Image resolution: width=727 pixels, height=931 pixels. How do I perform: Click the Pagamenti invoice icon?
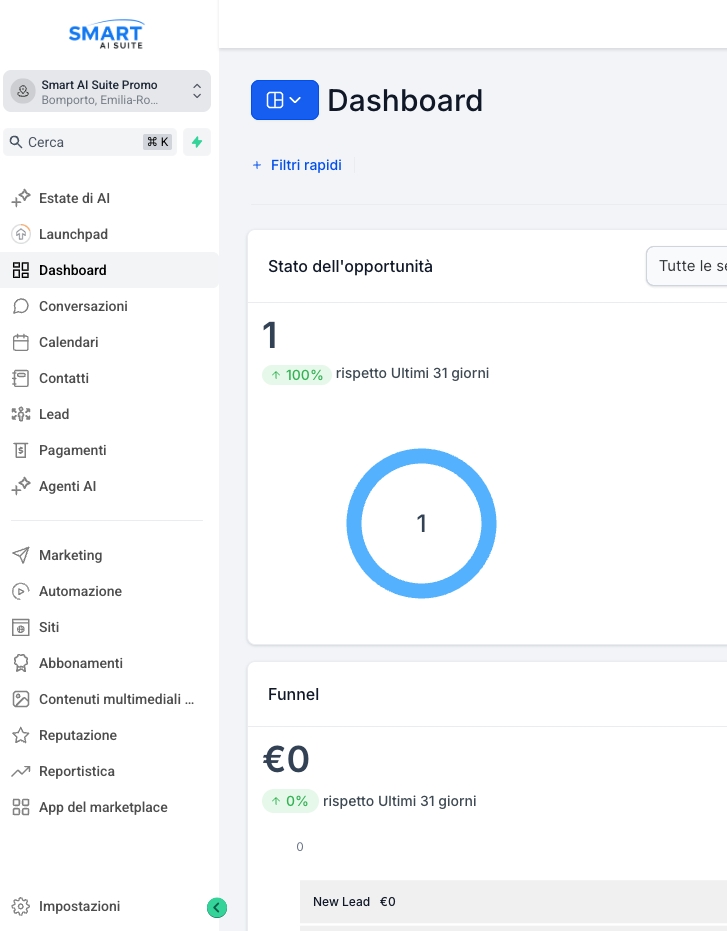pos(20,450)
